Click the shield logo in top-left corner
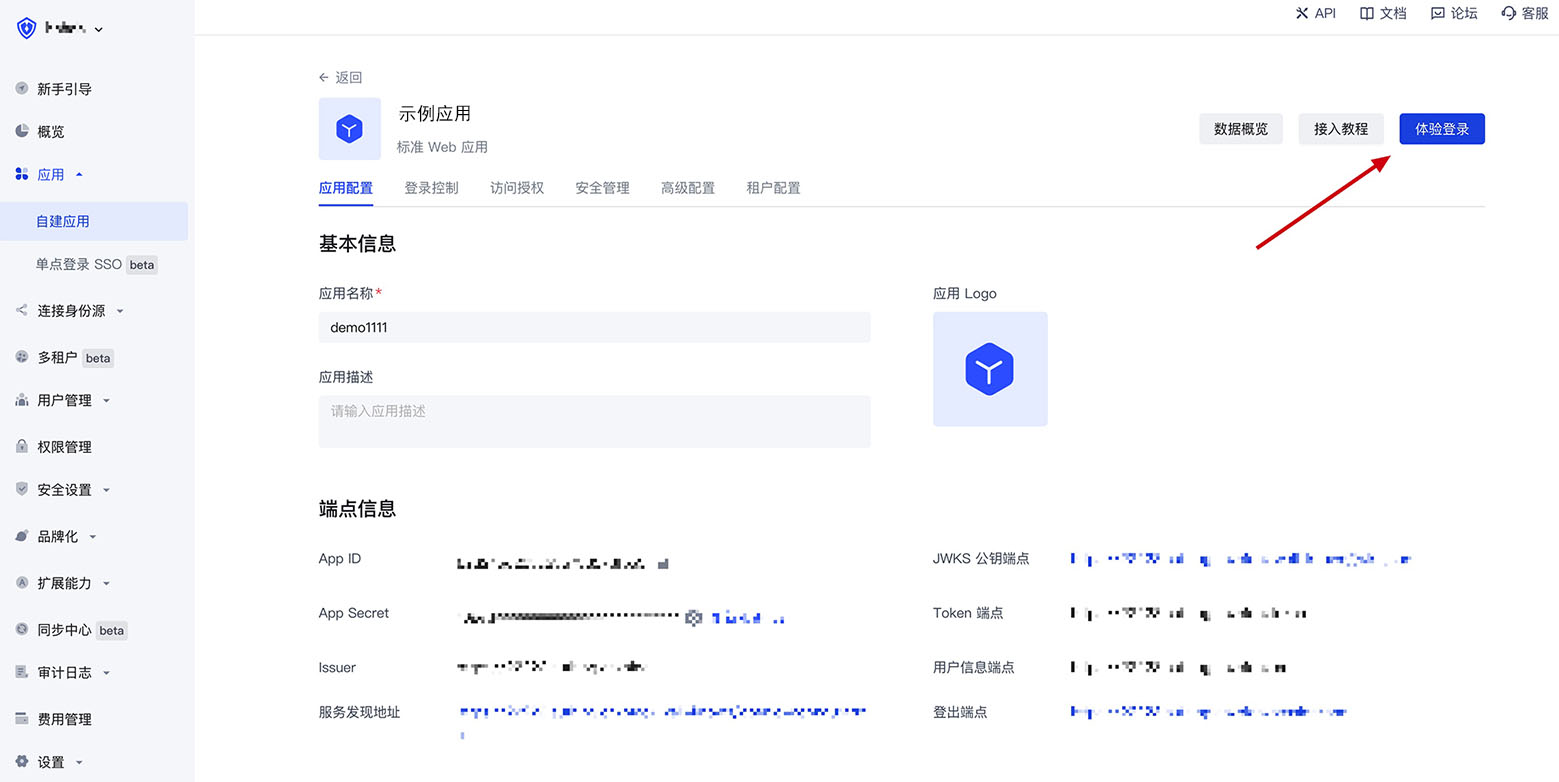Screen dimensions: 1559x782 26,28
